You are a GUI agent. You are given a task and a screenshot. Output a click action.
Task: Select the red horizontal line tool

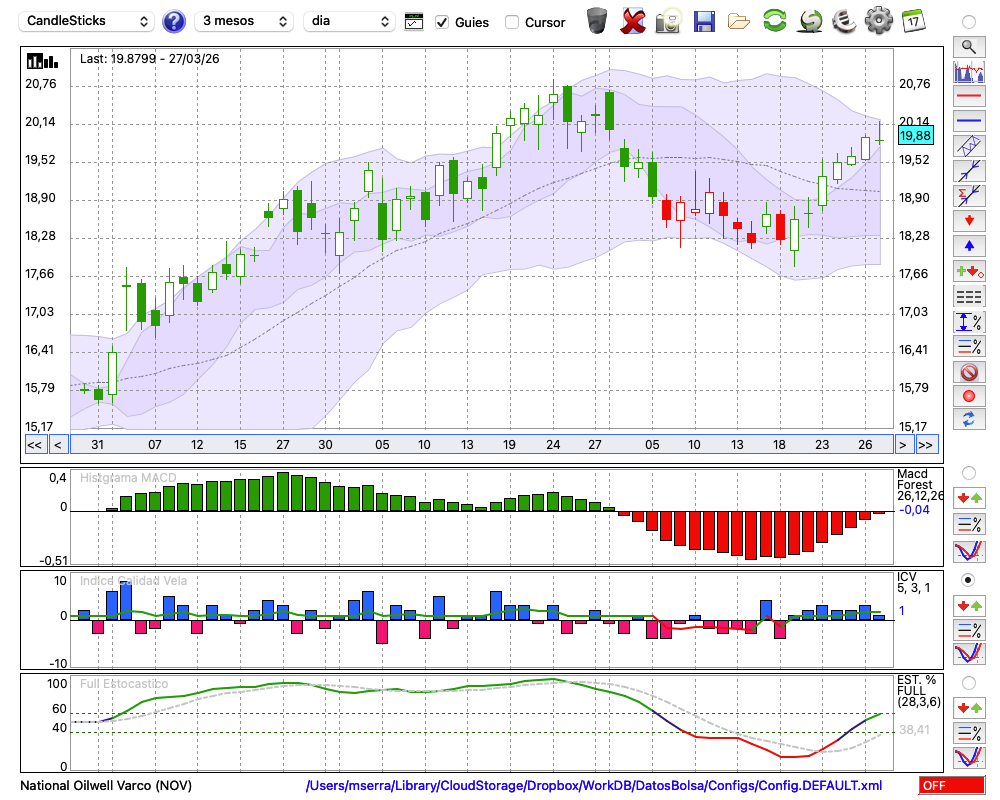click(x=969, y=96)
